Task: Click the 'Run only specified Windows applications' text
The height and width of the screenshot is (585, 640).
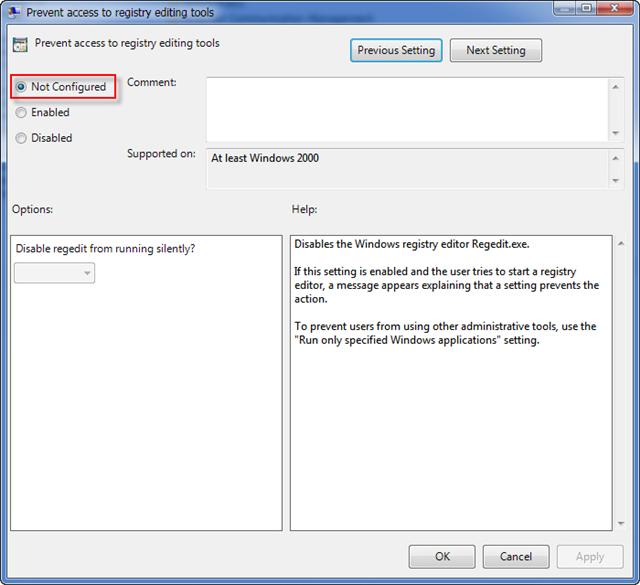Action: (398, 340)
